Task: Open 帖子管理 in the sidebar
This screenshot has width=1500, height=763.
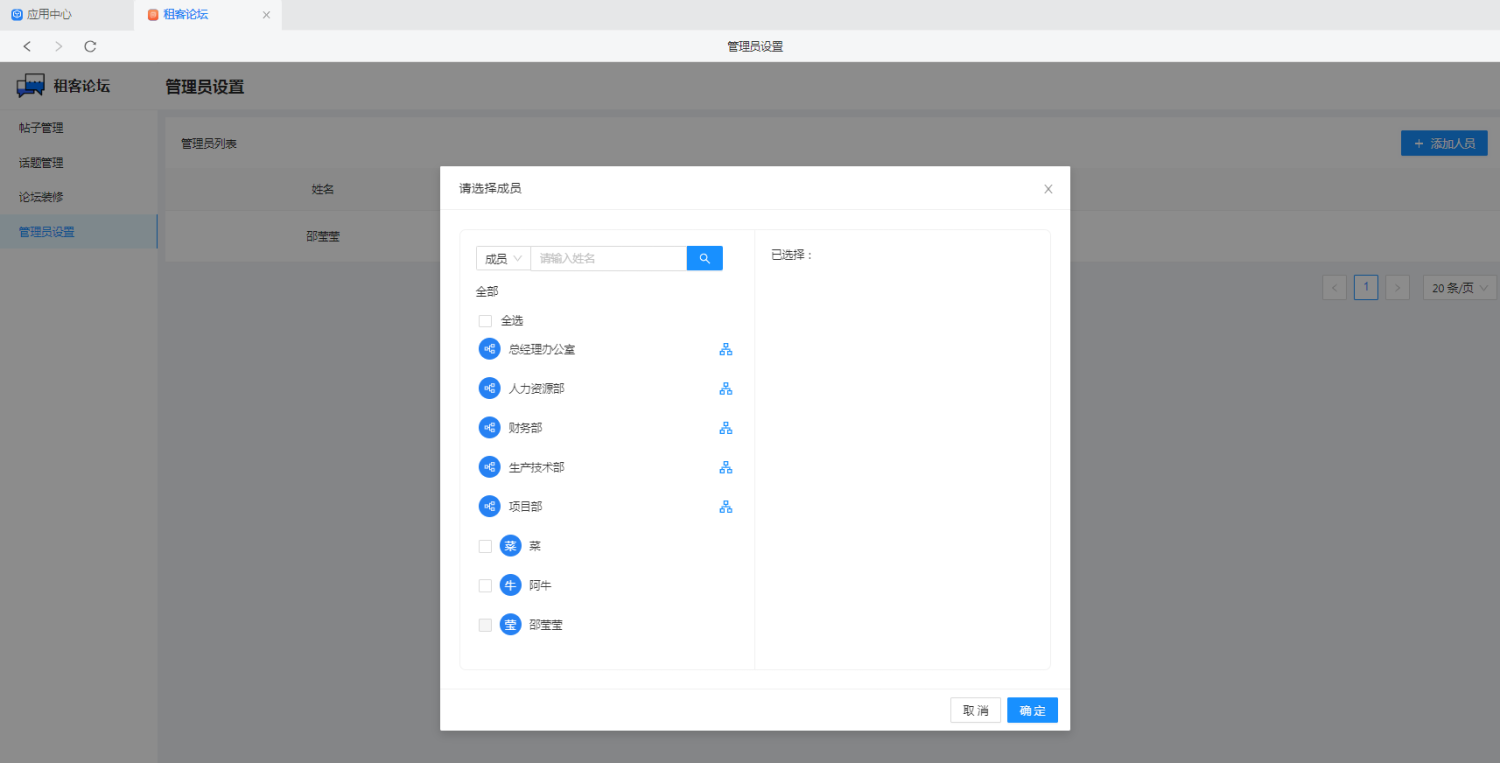Action: click(x=41, y=128)
